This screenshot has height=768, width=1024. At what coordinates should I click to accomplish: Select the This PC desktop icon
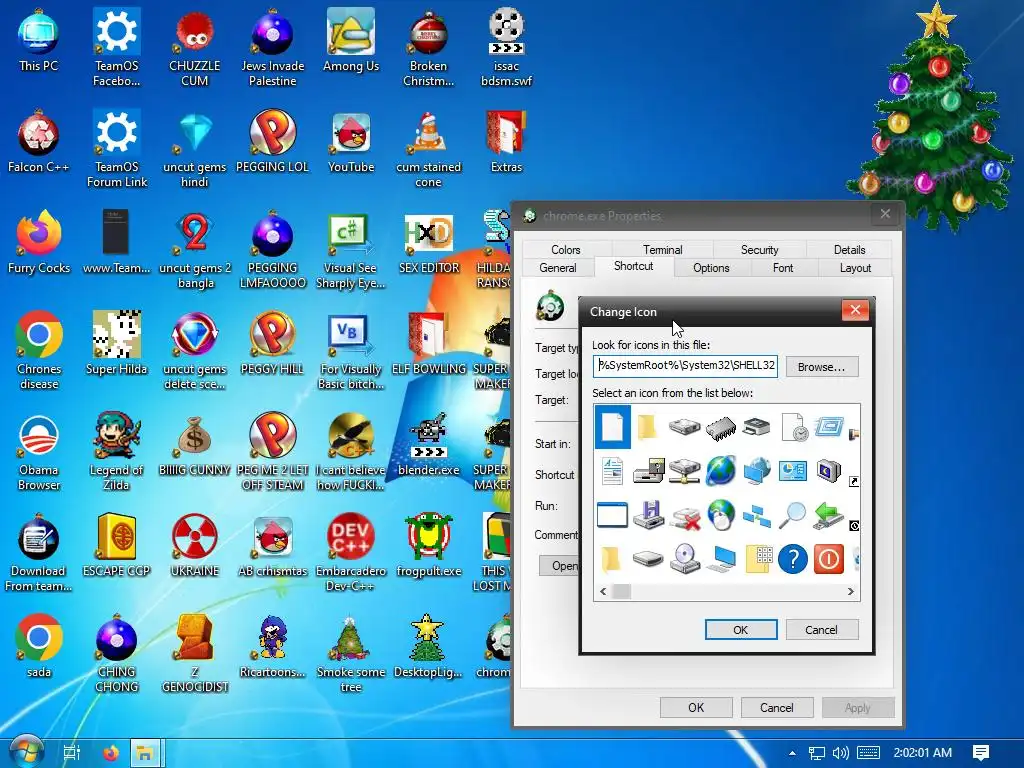[39, 40]
